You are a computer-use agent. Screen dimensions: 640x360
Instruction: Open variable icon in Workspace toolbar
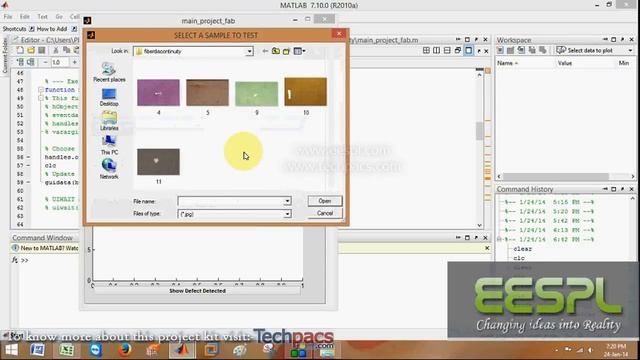(510, 50)
